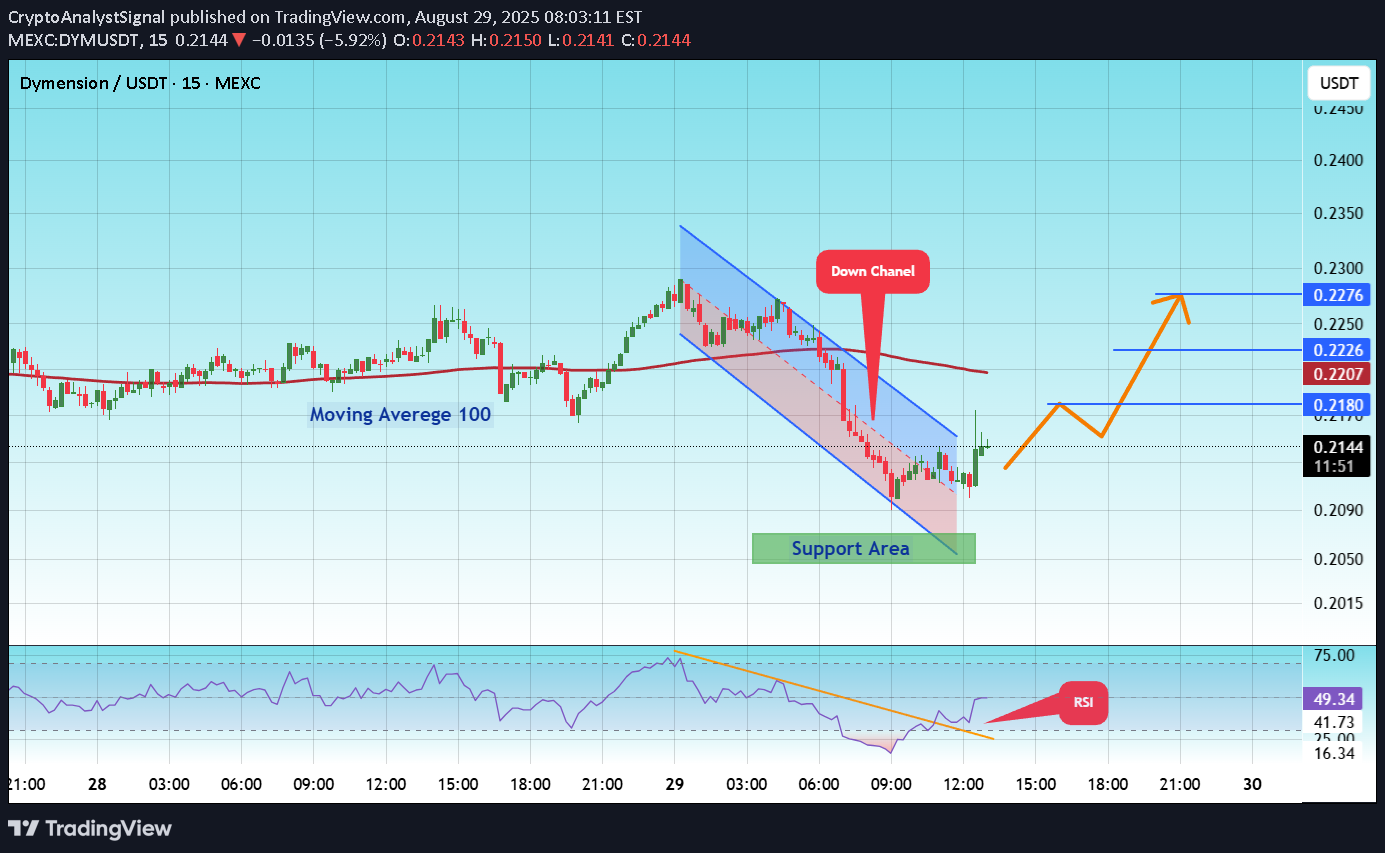Select the red RSI callout label
Viewport: 1385px width, 853px height.
(x=1083, y=702)
